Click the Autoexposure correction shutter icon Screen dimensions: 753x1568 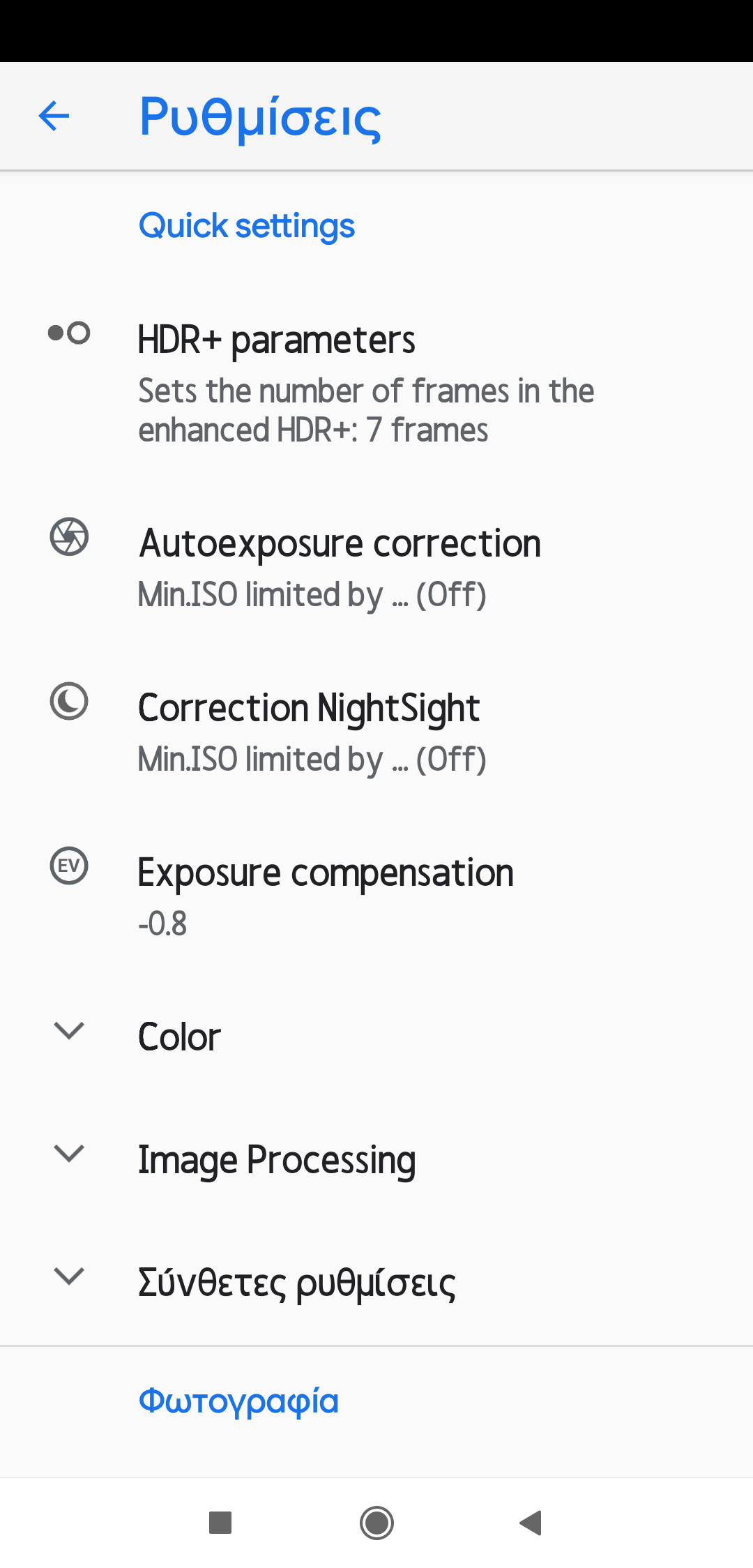(69, 537)
